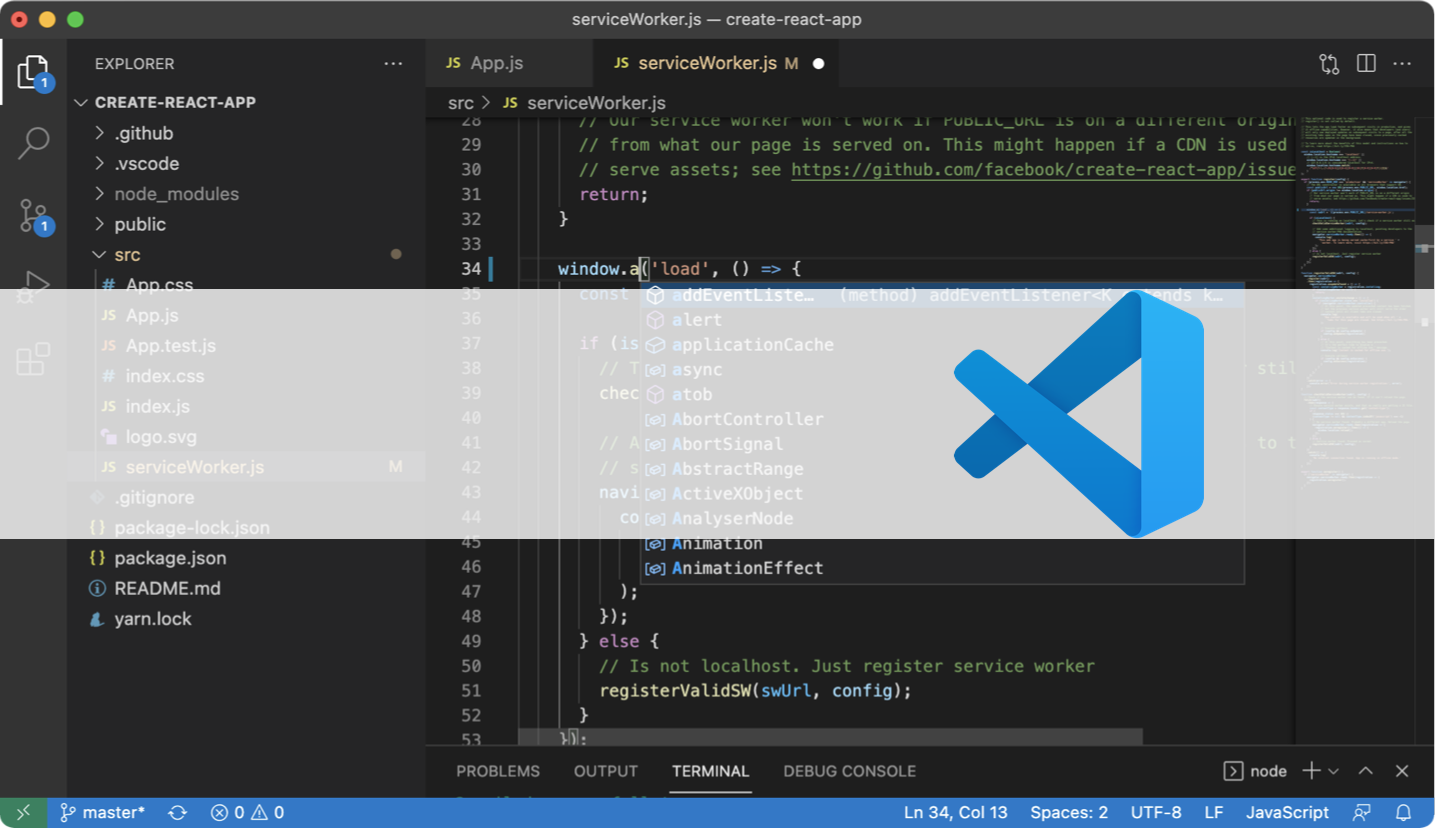Open the terminal profile dropdown next to node

coord(1334,770)
